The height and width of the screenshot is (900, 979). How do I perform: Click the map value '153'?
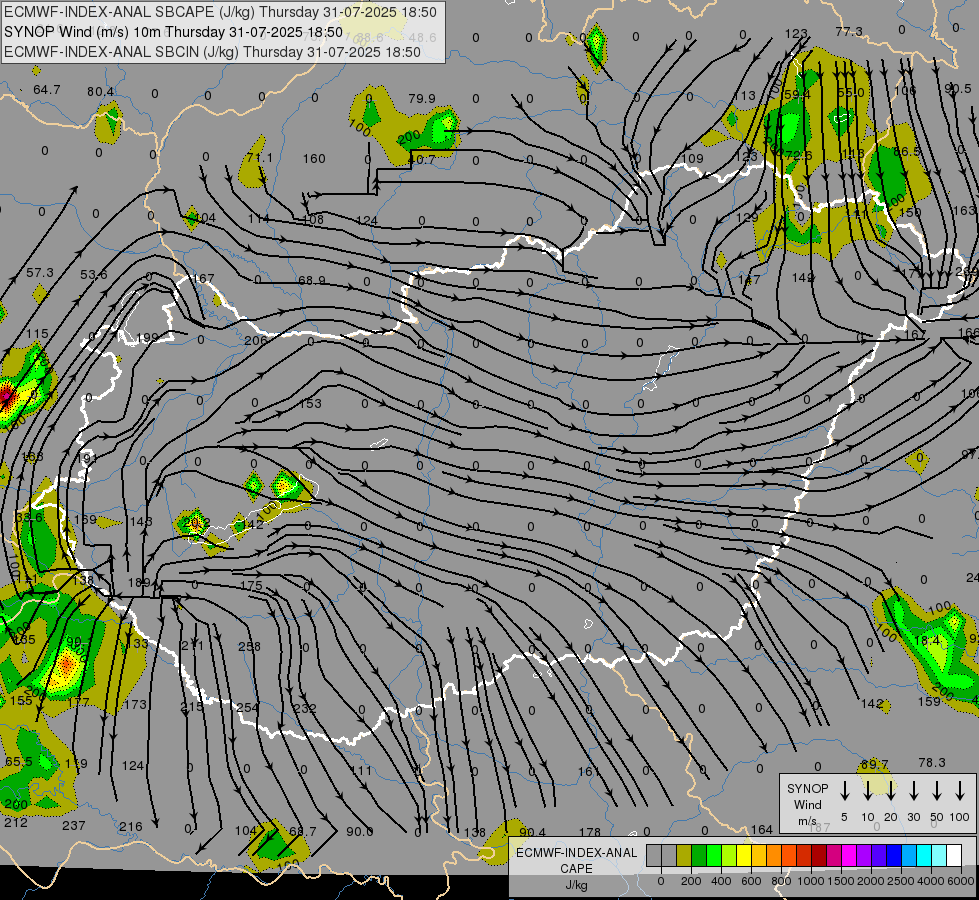coord(310,403)
